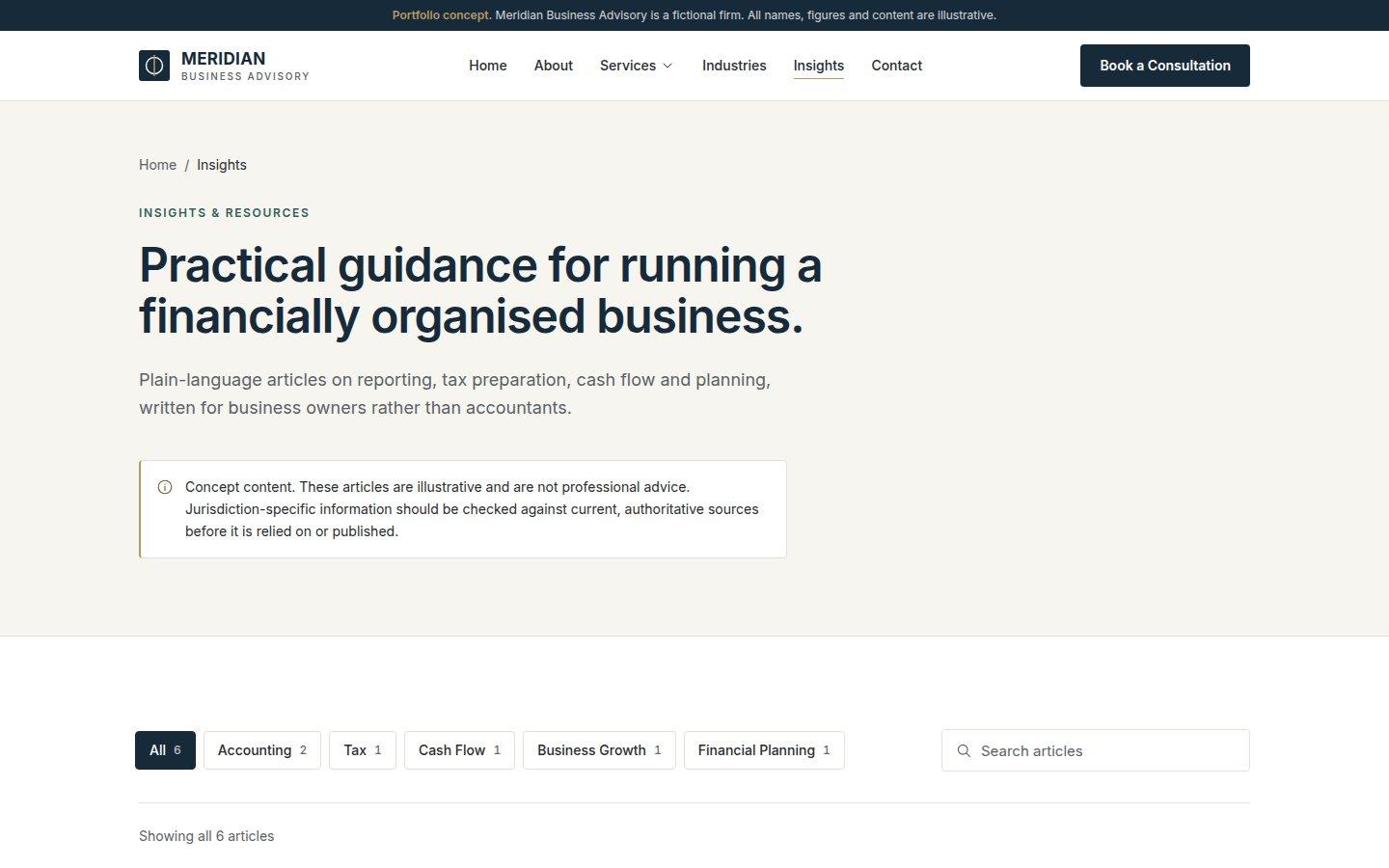The image size is (1389, 868).
Task: Select the All articles filter
Action: tap(165, 750)
